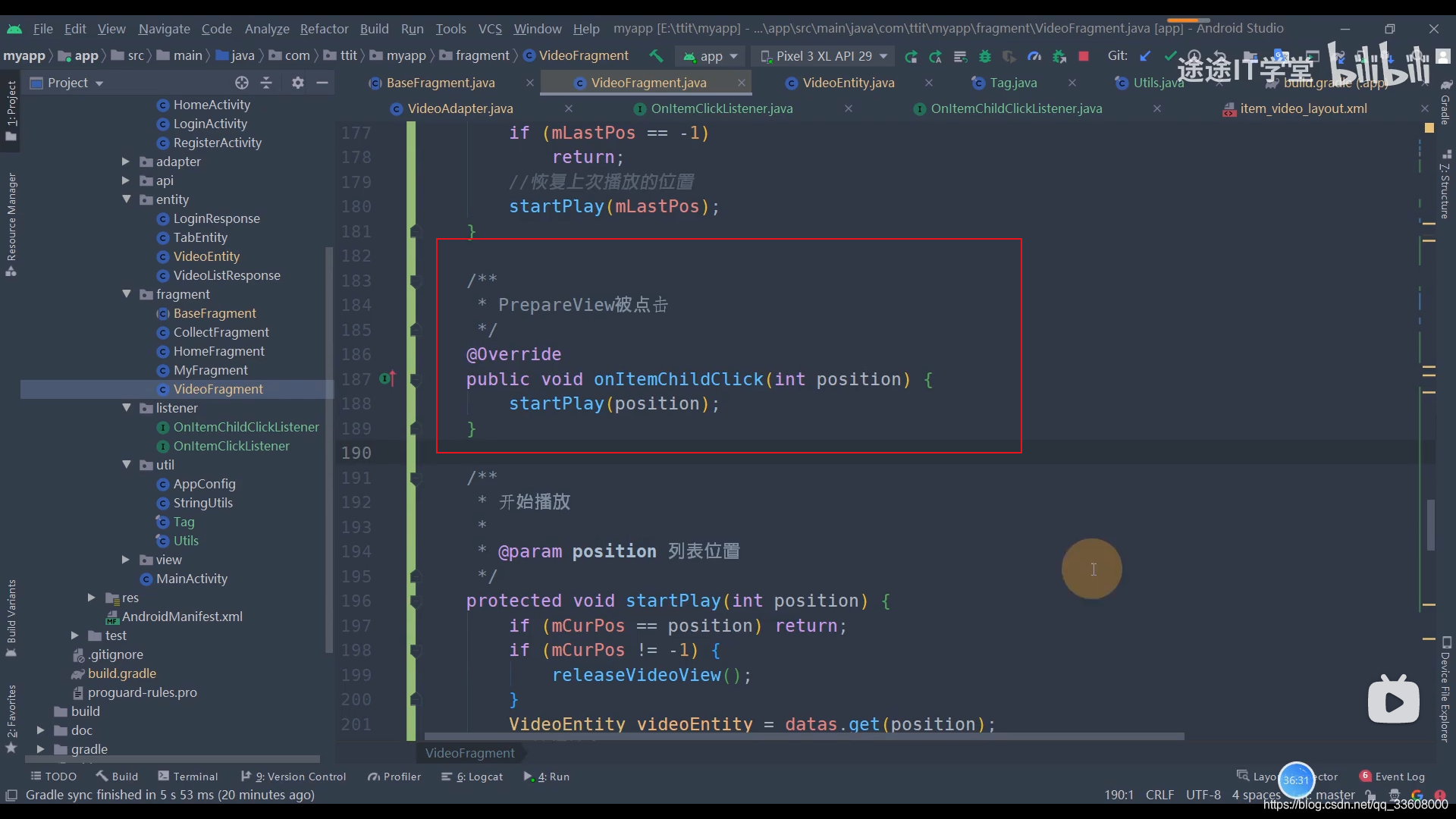
Task: Collapse the entity folder
Action: pos(126,199)
